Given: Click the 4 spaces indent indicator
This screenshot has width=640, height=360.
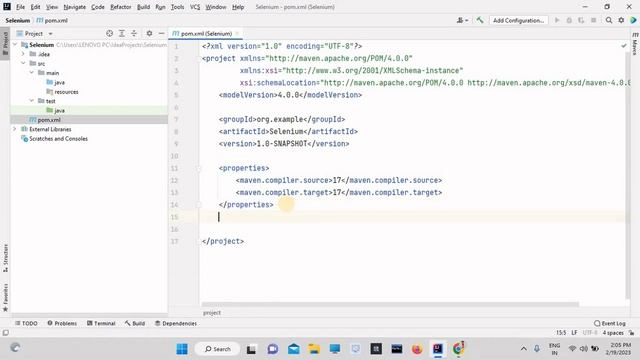Looking at the screenshot, I should coord(613,333).
